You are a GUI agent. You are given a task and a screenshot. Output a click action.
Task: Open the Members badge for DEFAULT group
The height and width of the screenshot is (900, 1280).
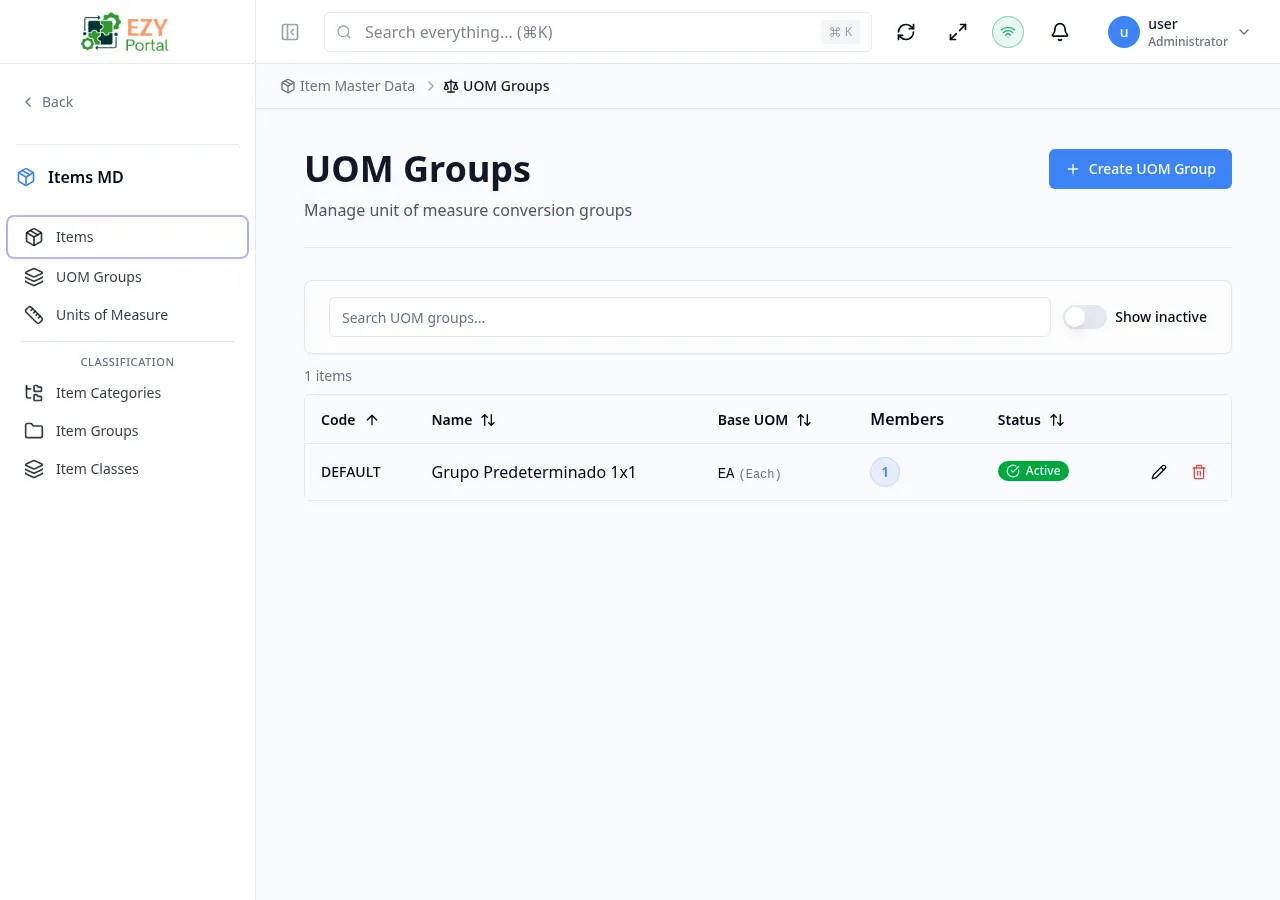[884, 471]
